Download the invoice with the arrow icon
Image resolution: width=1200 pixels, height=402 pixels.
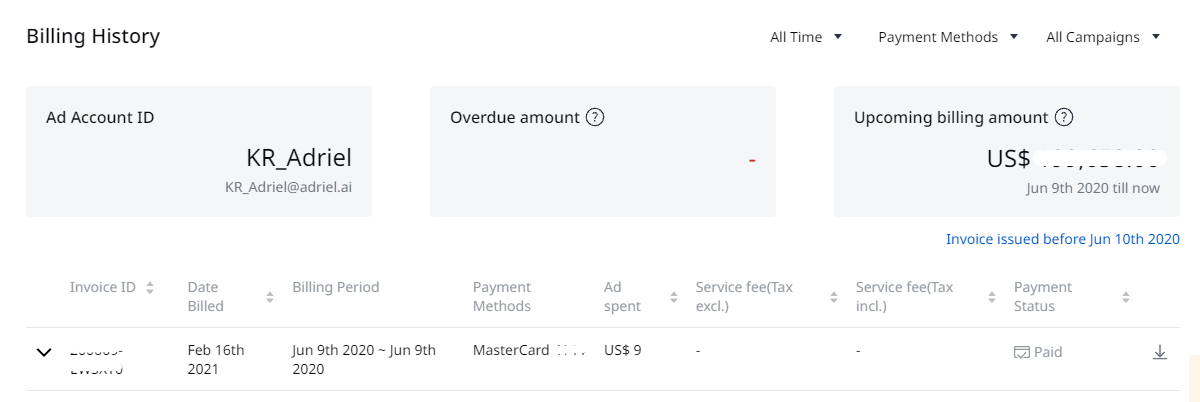click(x=1160, y=352)
